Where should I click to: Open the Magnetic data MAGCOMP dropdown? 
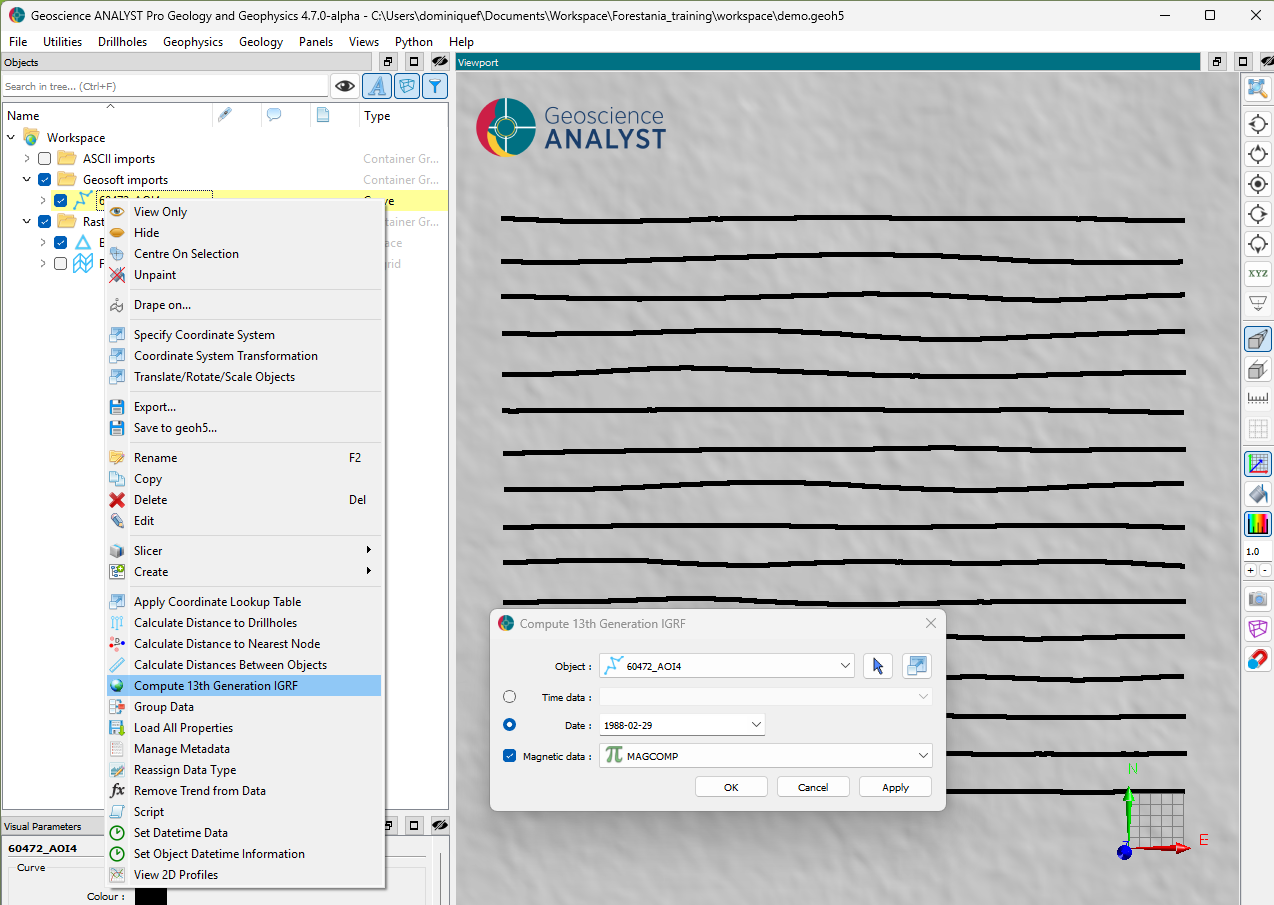(x=921, y=757)
